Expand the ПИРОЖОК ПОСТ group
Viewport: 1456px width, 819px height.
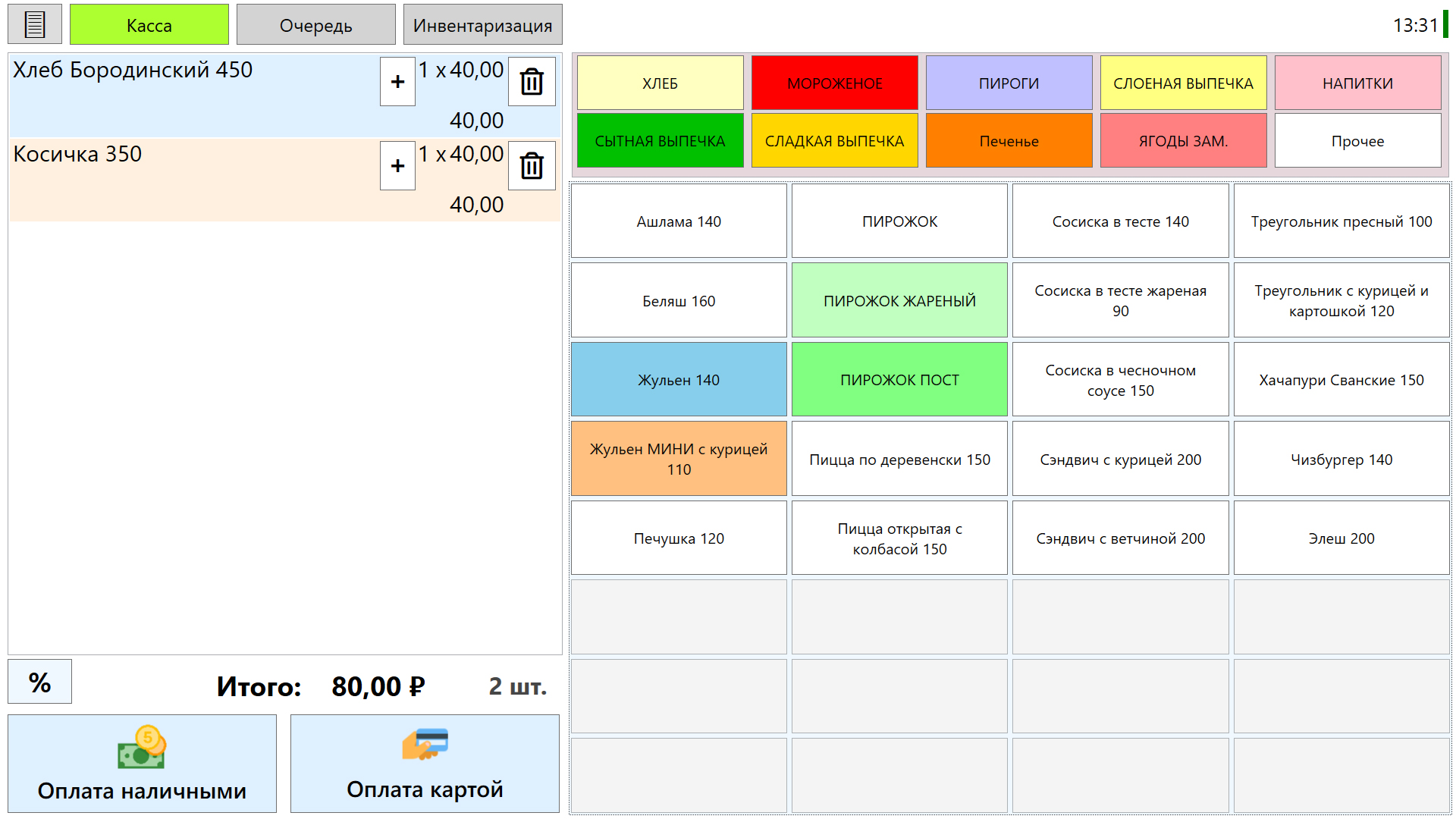pos(899,379)
